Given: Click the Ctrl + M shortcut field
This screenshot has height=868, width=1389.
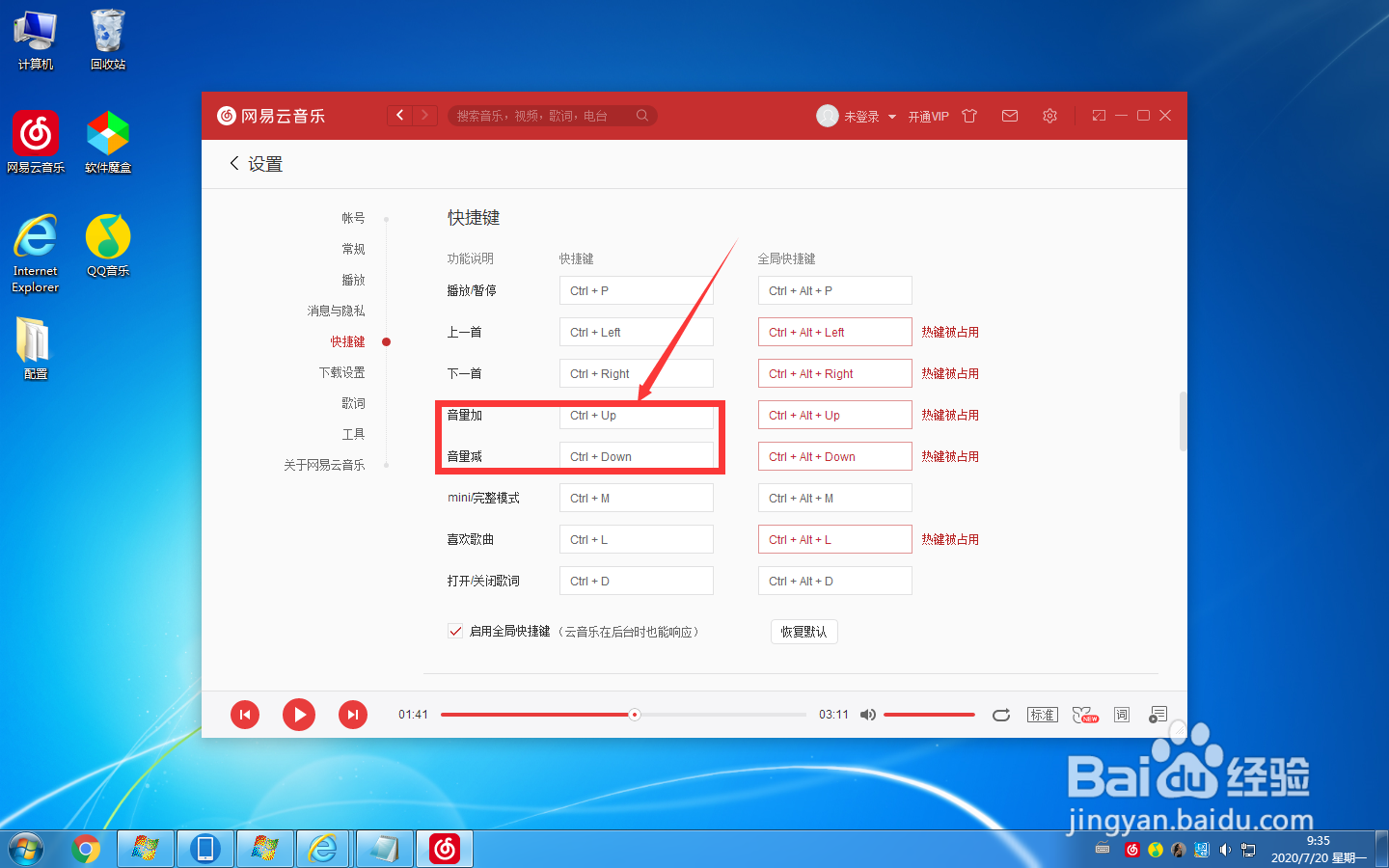Looking at the screenshot, I should coord(637,498).
